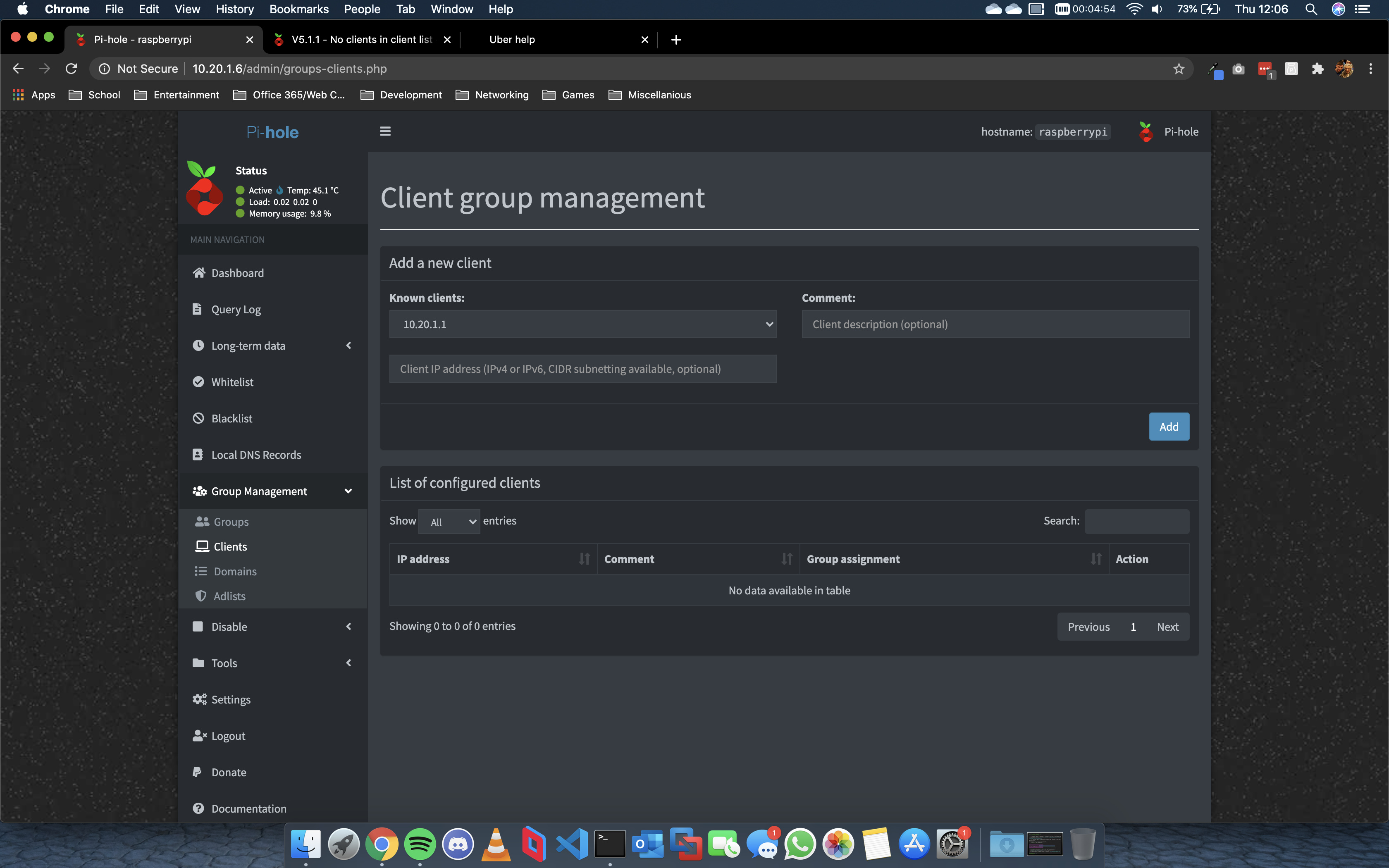
Task: Click the Blacklist ban icon
Action: pos(198,418)
